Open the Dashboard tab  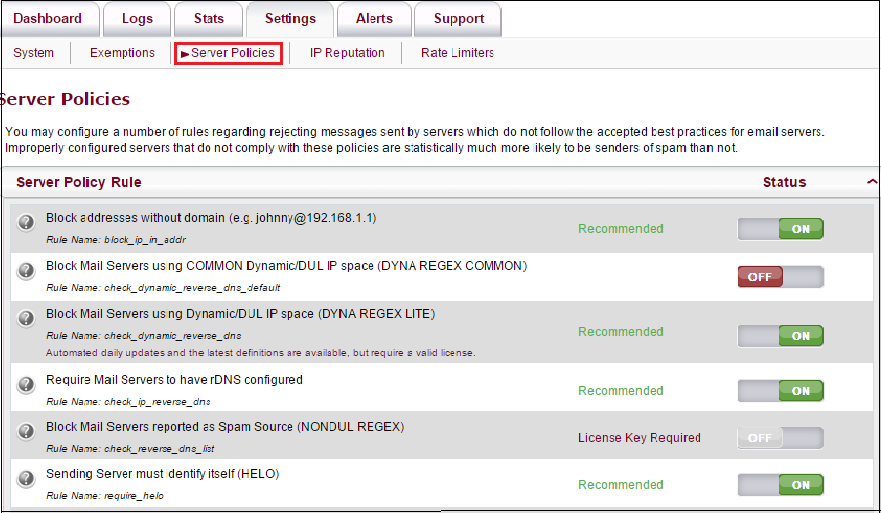tap(48, 19)
